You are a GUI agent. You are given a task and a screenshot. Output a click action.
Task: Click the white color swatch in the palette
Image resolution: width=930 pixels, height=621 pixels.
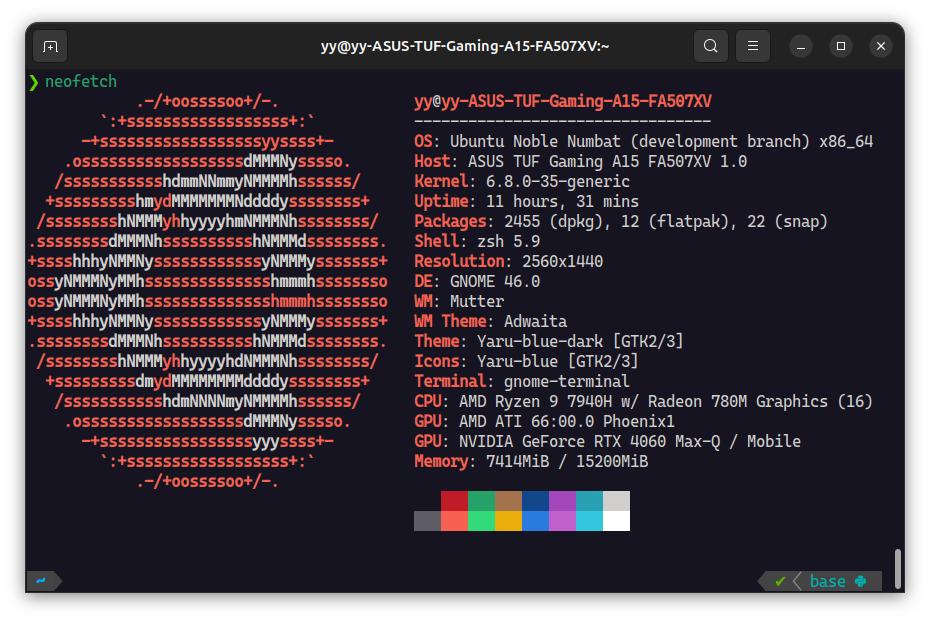click(x=618, y=518)
